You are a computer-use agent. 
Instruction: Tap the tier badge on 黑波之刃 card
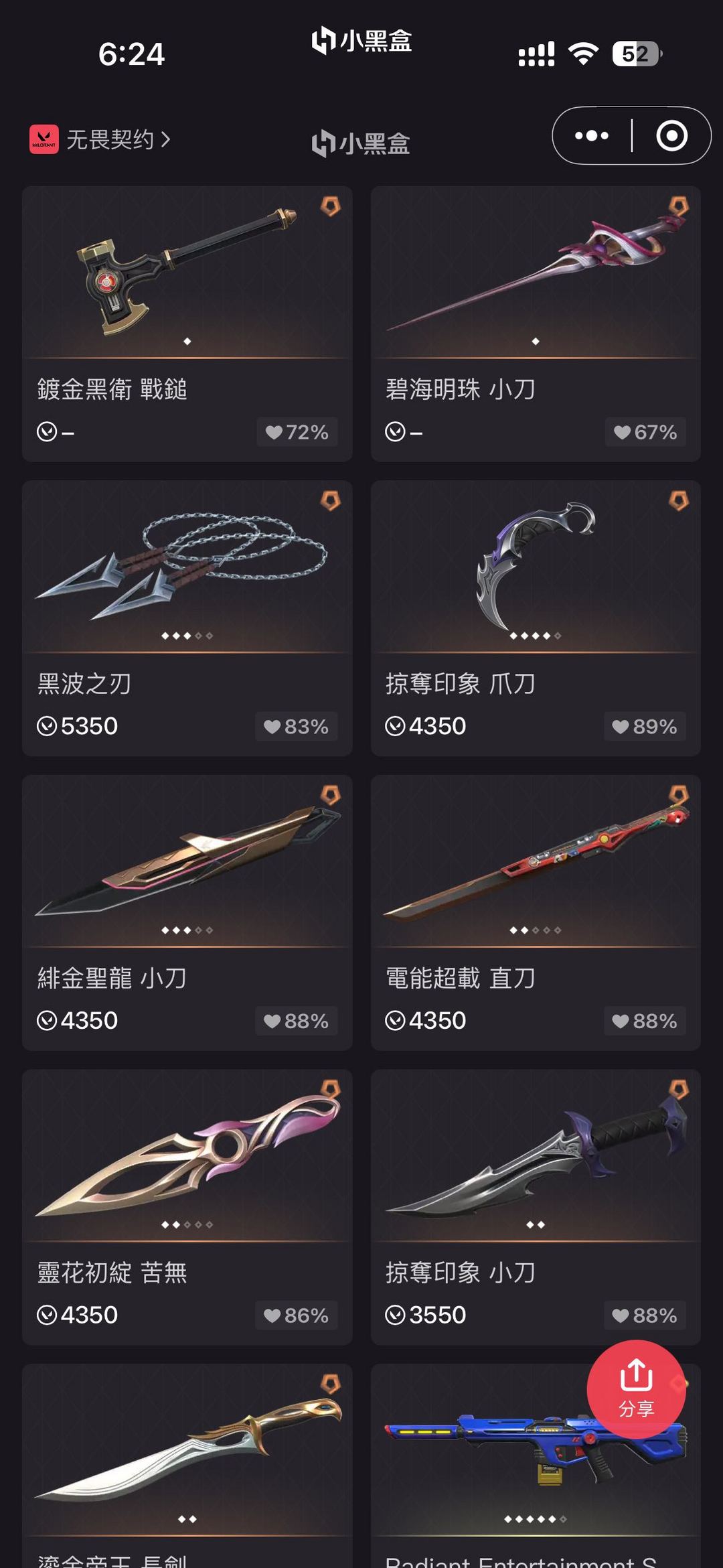331,500
